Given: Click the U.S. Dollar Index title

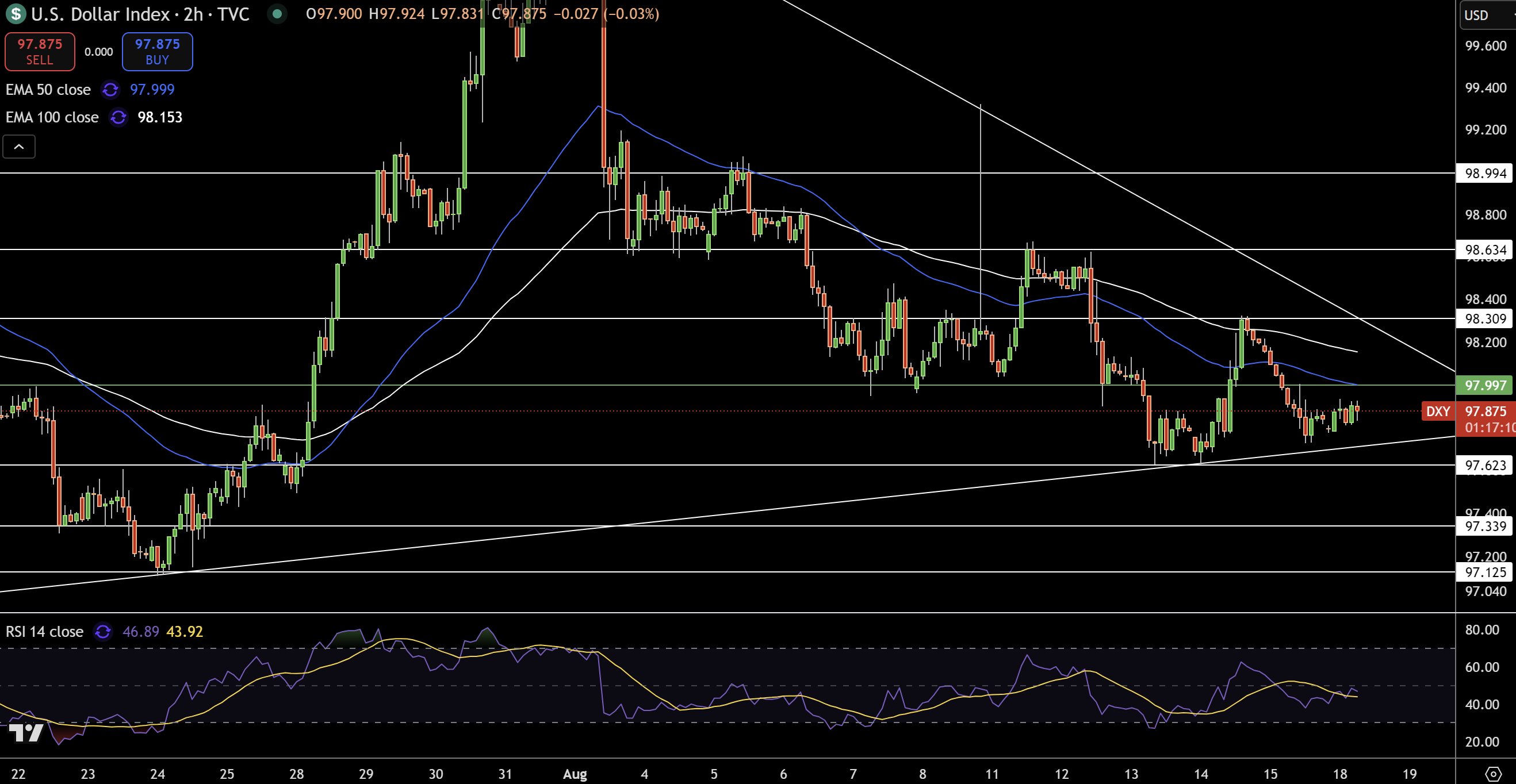Looking at the screenshot, I should [100, 14].
